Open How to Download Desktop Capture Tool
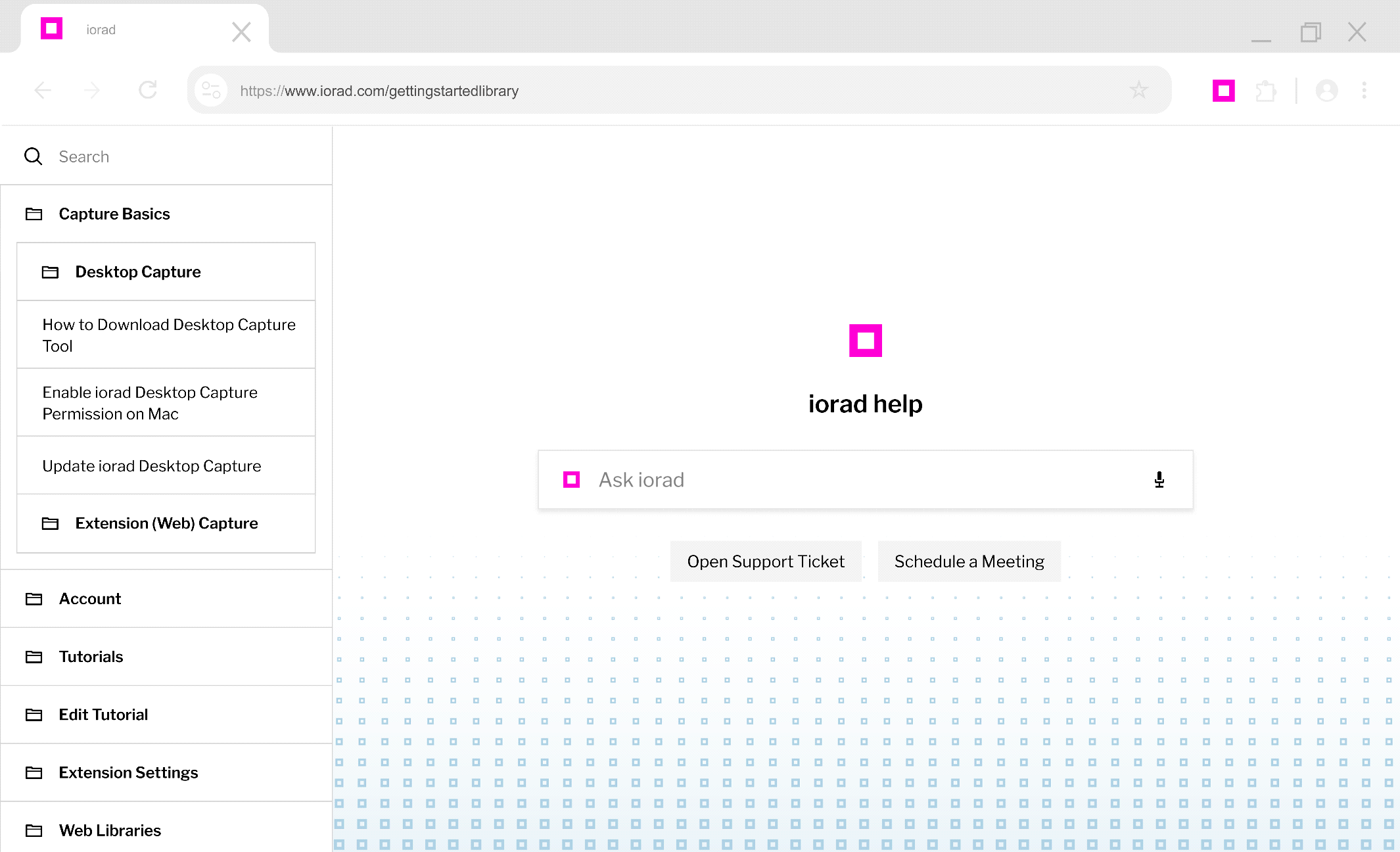This screenshot has width=1400, height=852. (x=166, y=335)
